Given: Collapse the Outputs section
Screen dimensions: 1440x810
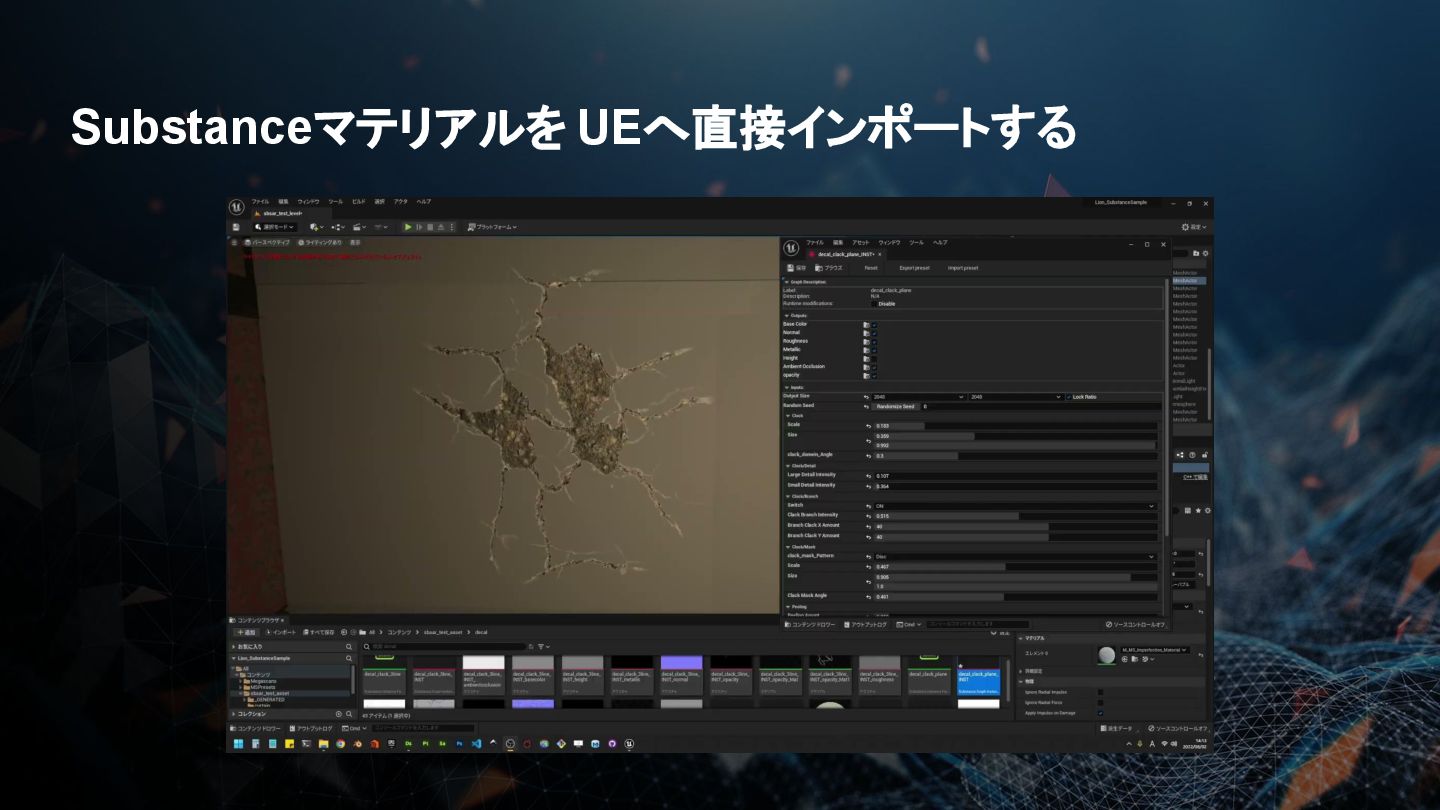Looking at the screenshot, I should click(x=786, y=315).
